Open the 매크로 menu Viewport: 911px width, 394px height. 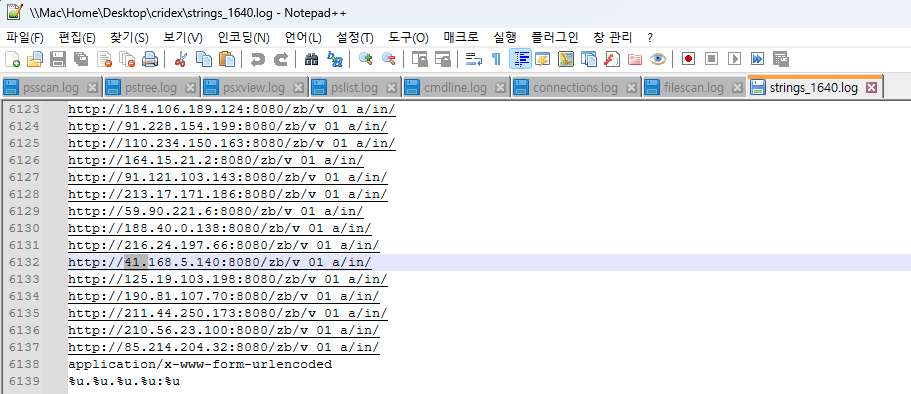461,38
